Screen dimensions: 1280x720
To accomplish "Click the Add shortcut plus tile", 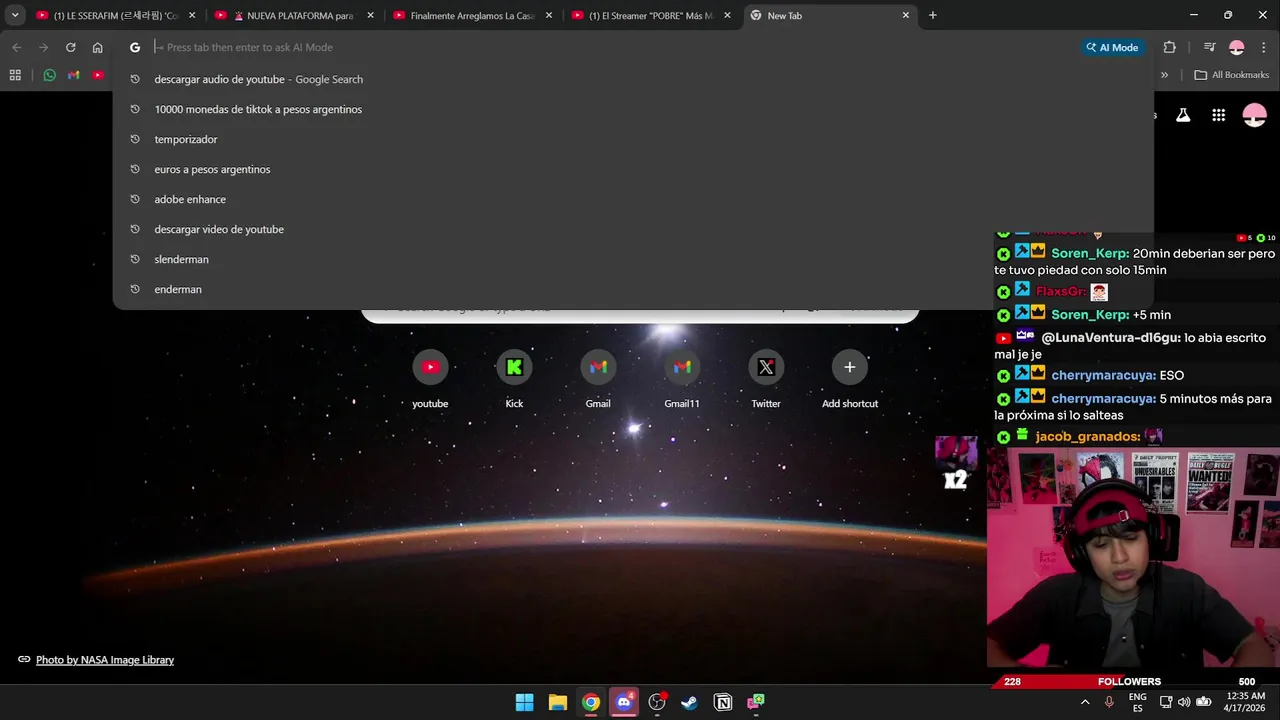I will (x=850, y=379).
